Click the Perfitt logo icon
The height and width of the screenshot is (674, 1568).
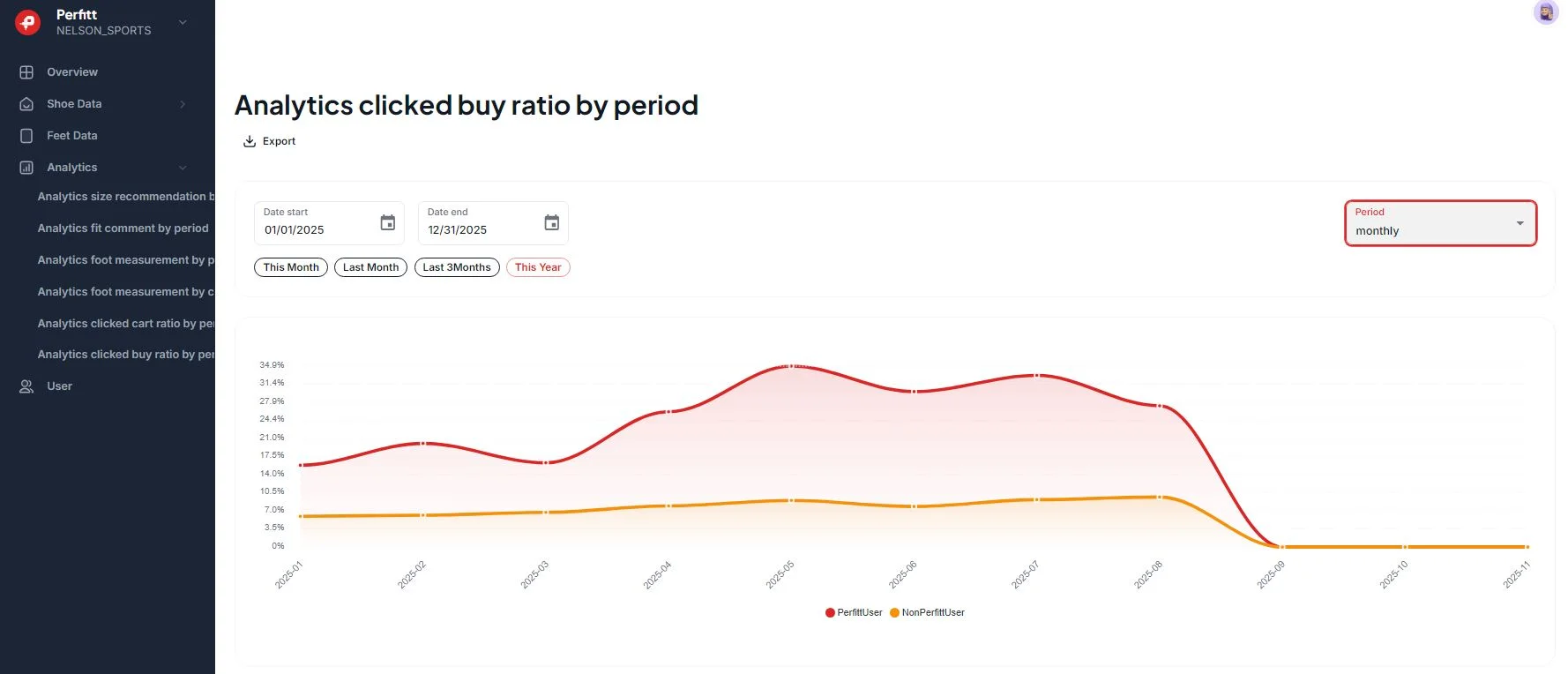(x=27, y=22)
